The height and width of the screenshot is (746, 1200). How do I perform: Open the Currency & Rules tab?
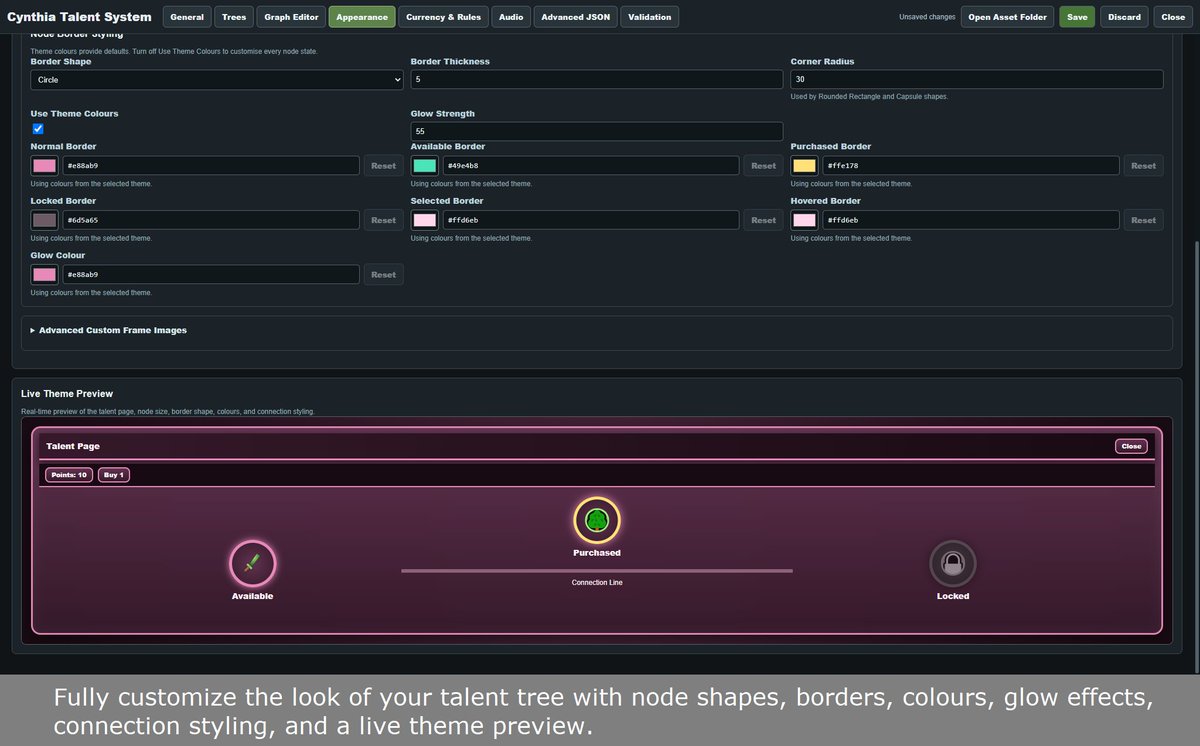[x=443, y=17]
